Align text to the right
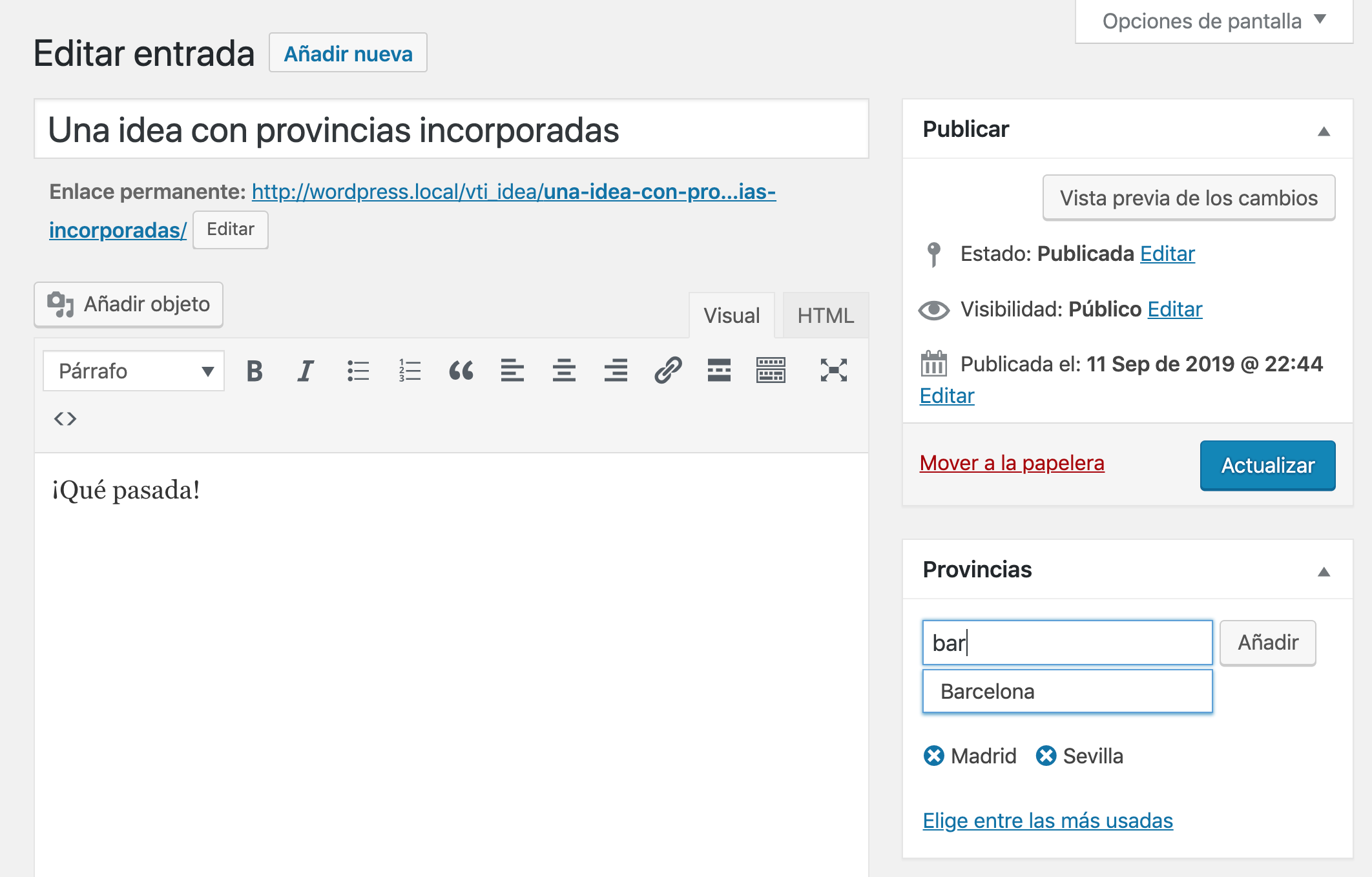Image resolution: width=1372 pixels, height=877 pixels. click(616, 371)
